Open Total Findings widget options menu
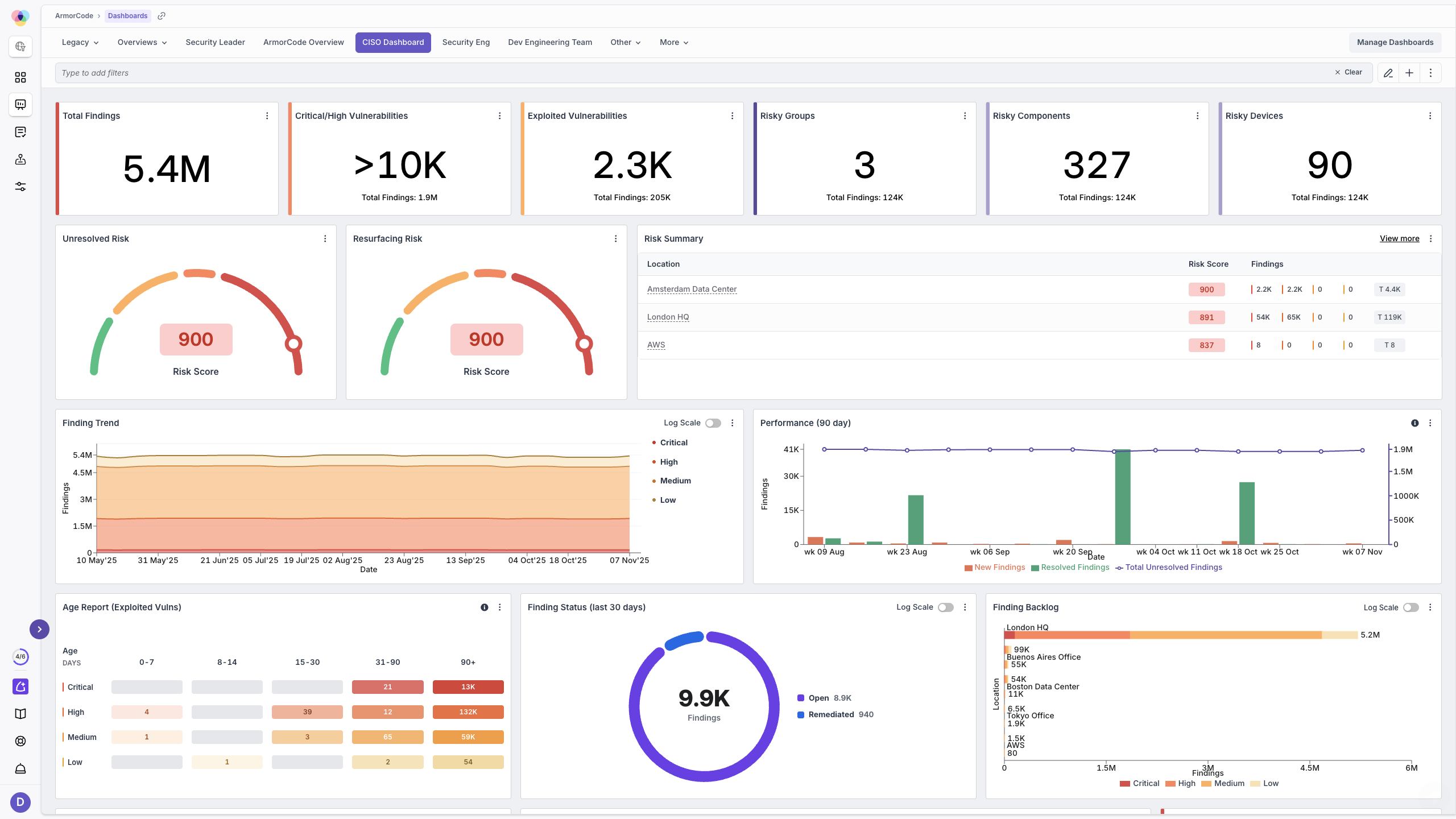 (x=267, y=116)
